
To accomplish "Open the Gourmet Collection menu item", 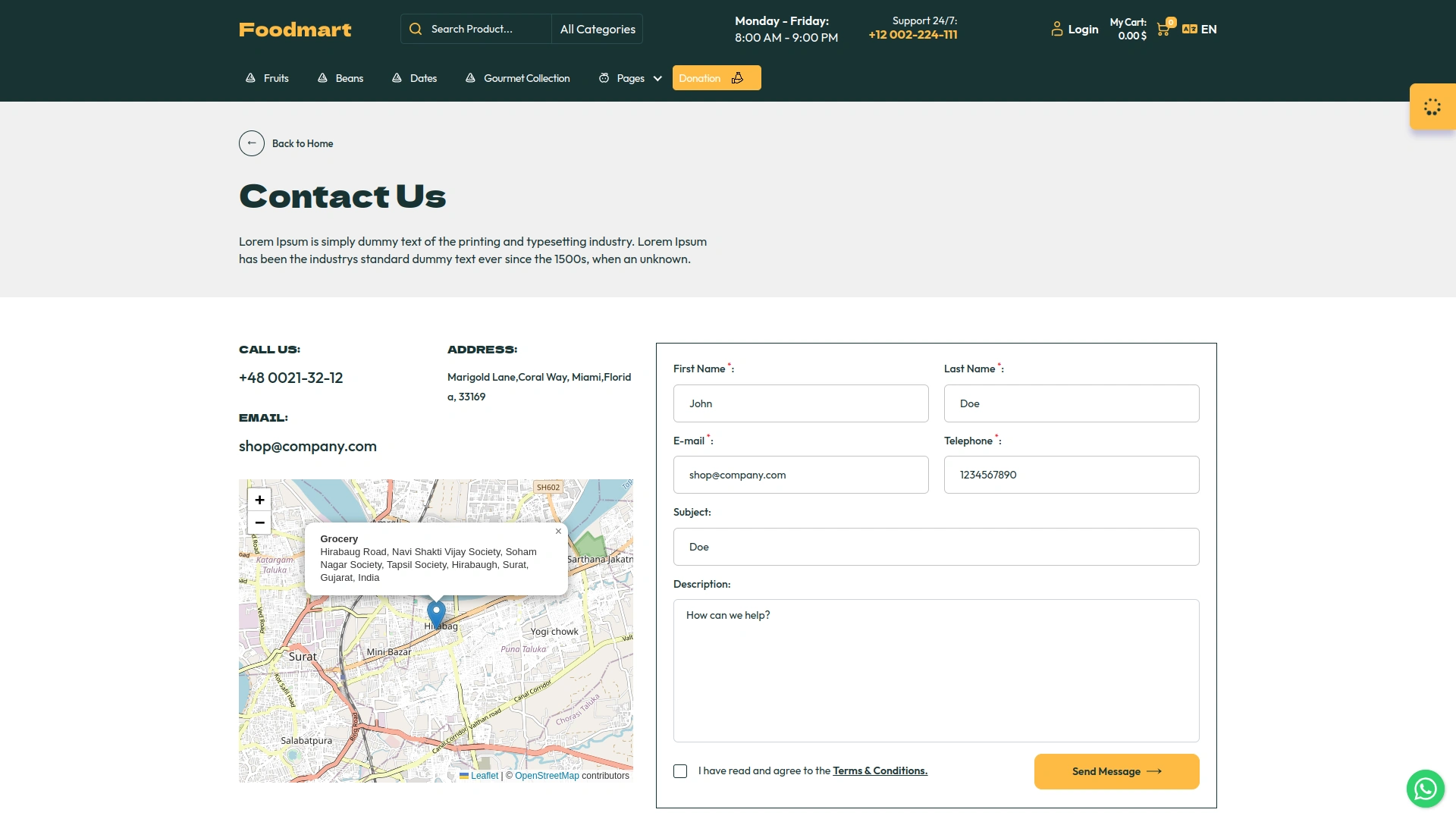I will coord(526,78).
